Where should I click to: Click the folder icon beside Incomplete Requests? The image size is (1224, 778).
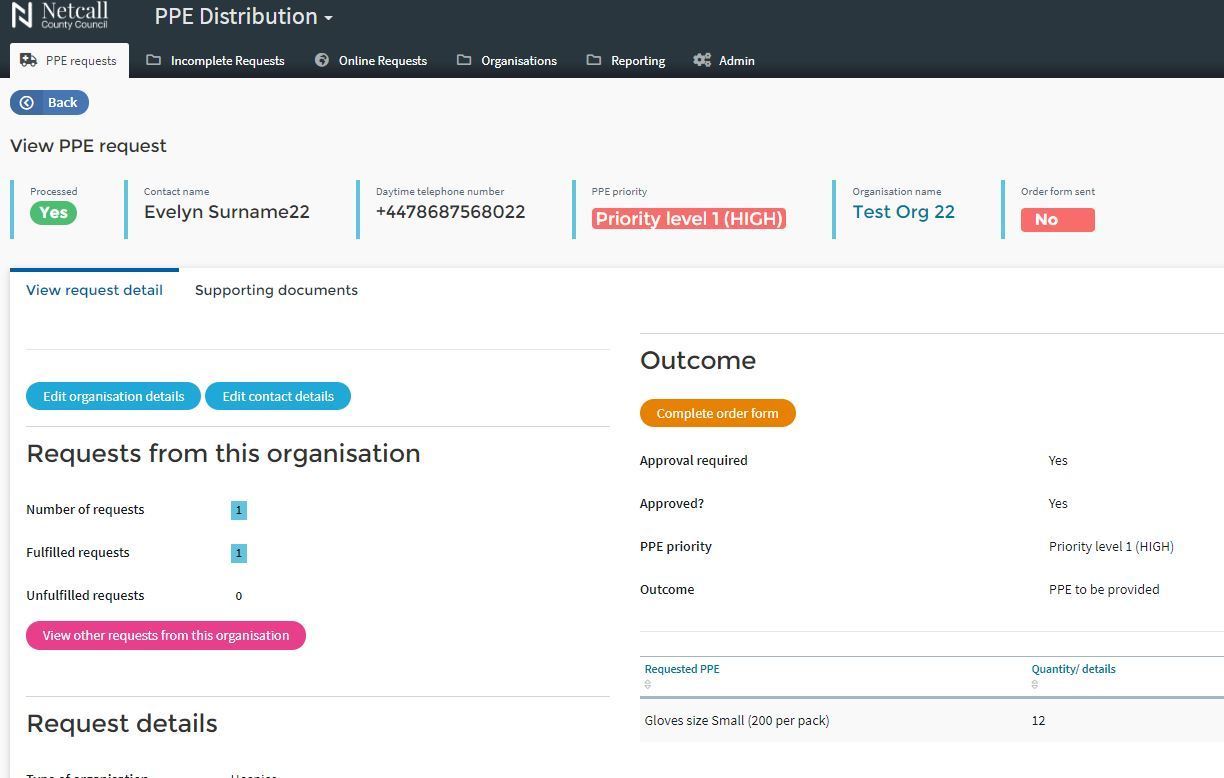[x=153, y=60]
